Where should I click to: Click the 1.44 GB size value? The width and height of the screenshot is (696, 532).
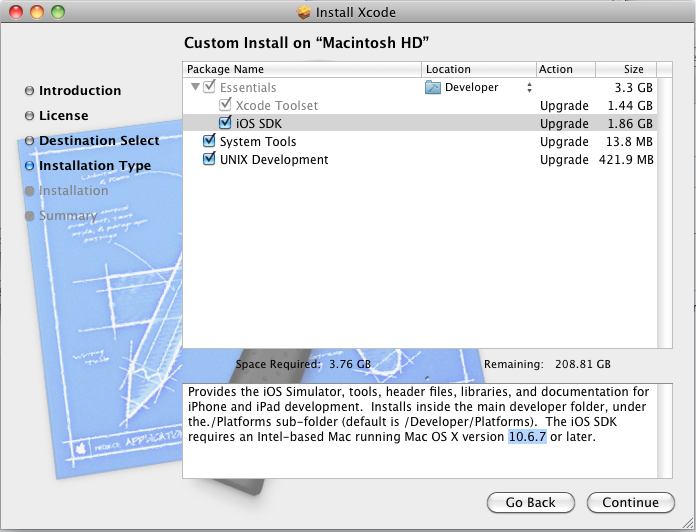(x=630, y=106)
